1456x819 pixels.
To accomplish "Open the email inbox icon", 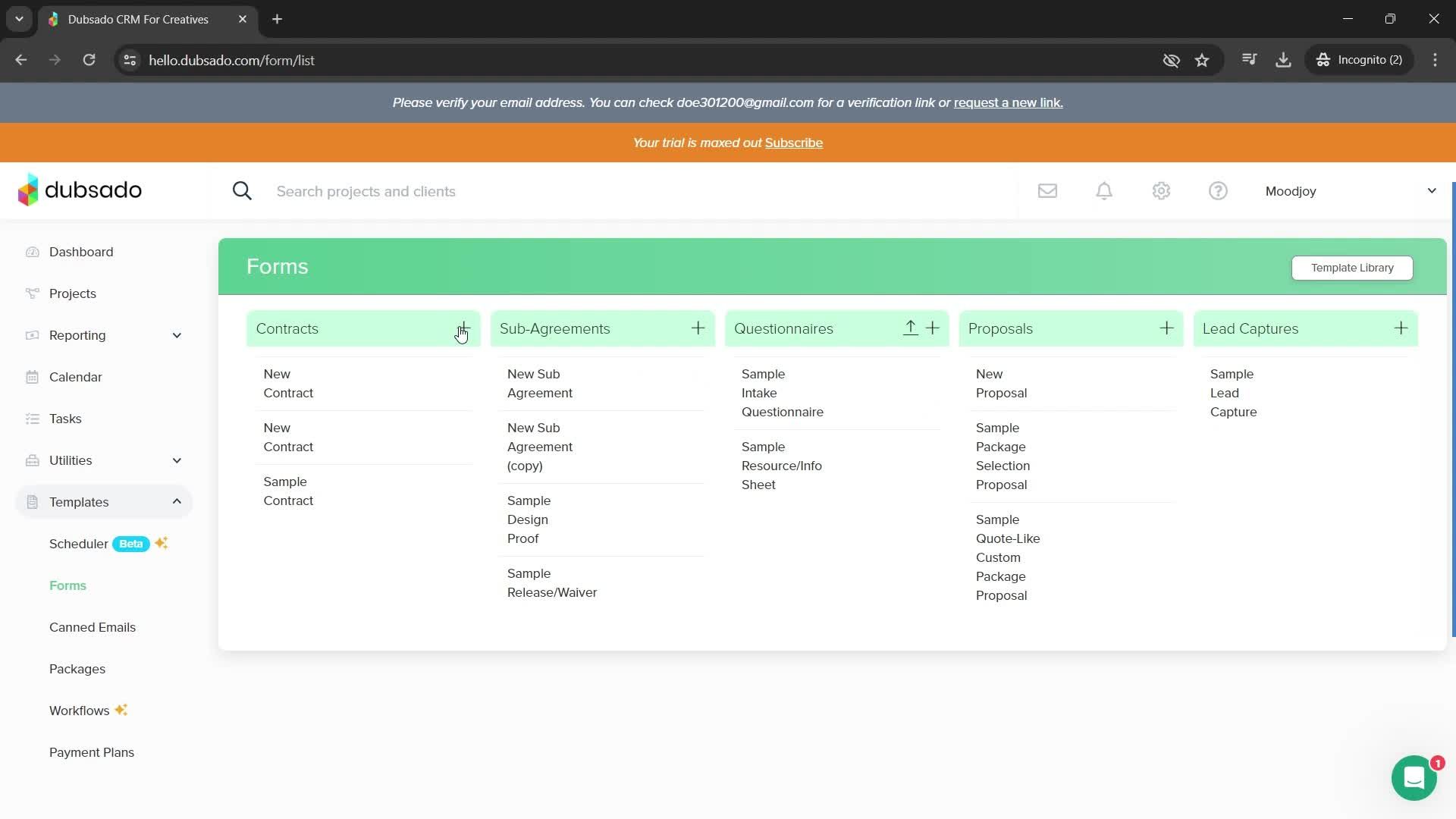I will coord(1047,191).
